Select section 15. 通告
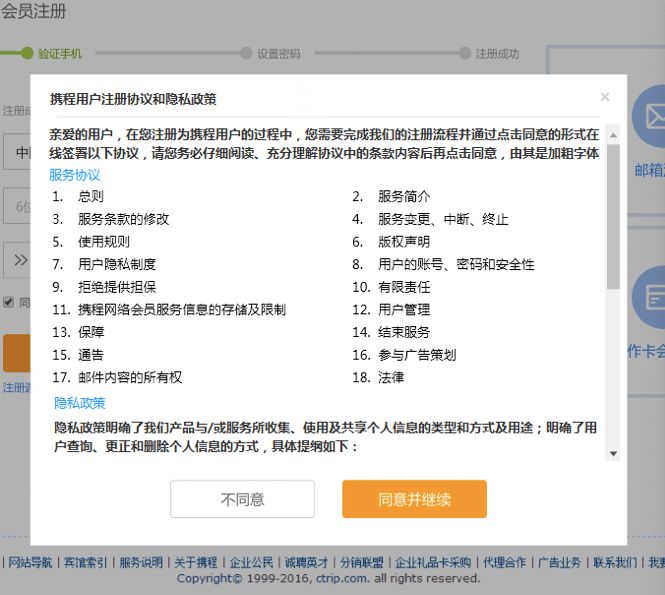Viewport: 665px width, 595px height. click(x=78, y=355)
